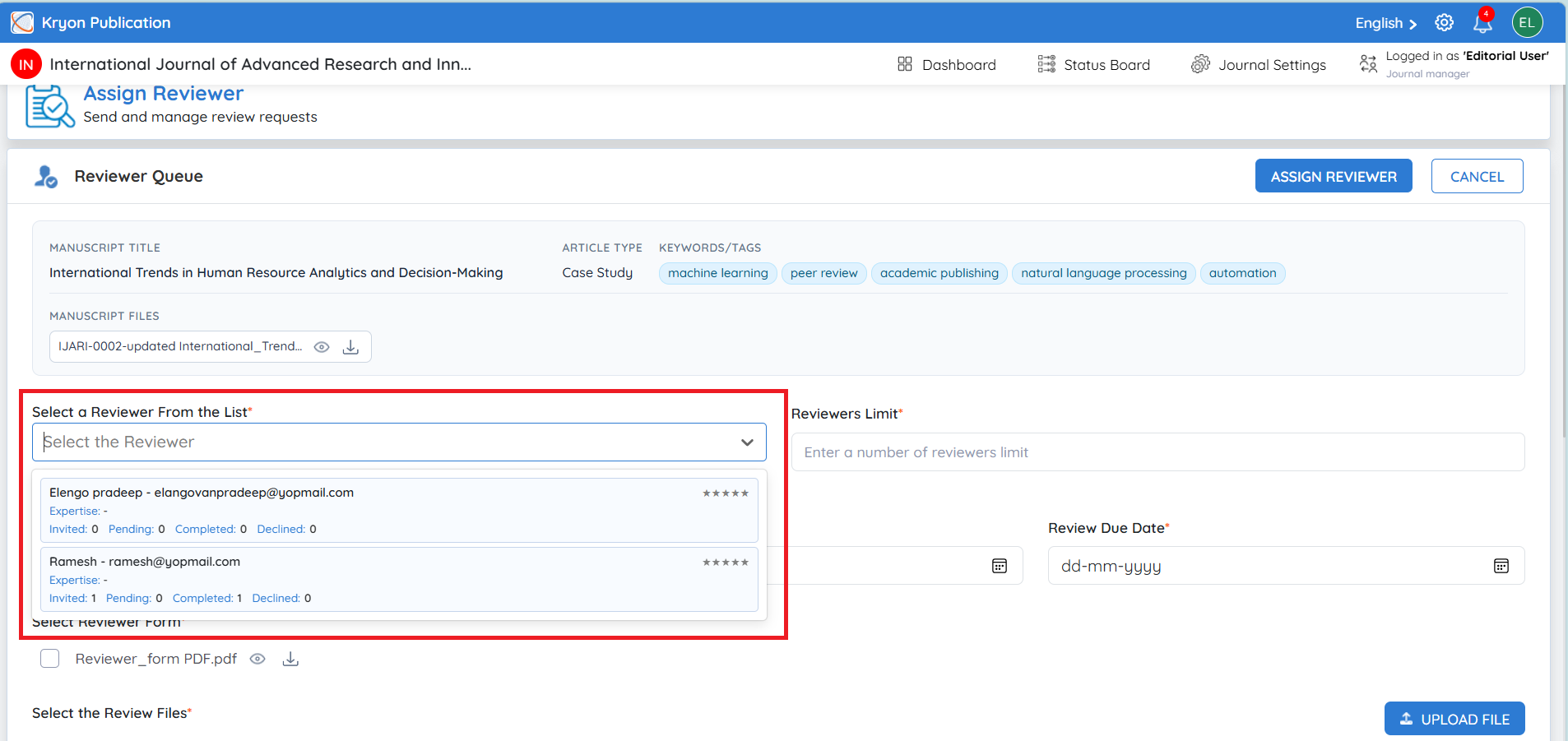The width and height of the screenshot is (1568, 741).
Task: Click the academic publishing keyword tag
Action: [939, 273]
